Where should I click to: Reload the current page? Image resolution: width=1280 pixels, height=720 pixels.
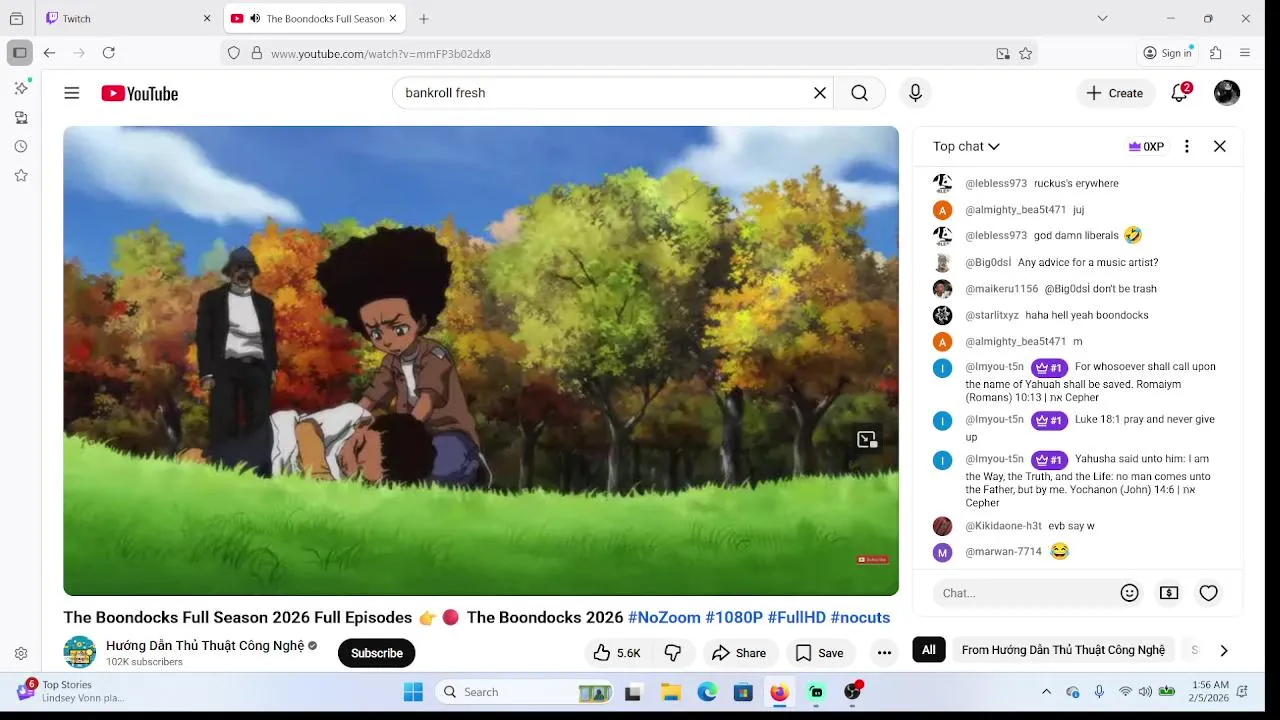[x=109, y=53]
